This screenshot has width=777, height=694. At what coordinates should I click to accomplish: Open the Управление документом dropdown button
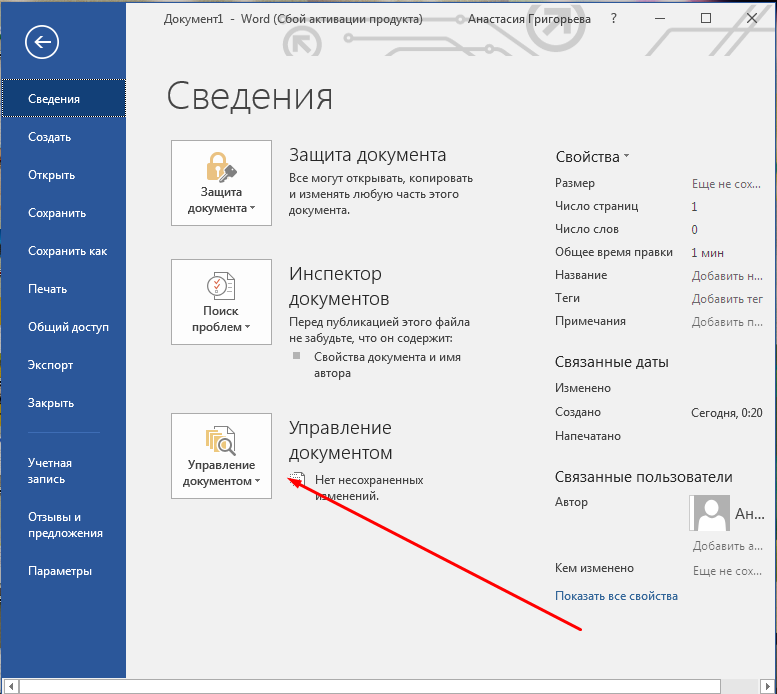click(x=222, y=456)
